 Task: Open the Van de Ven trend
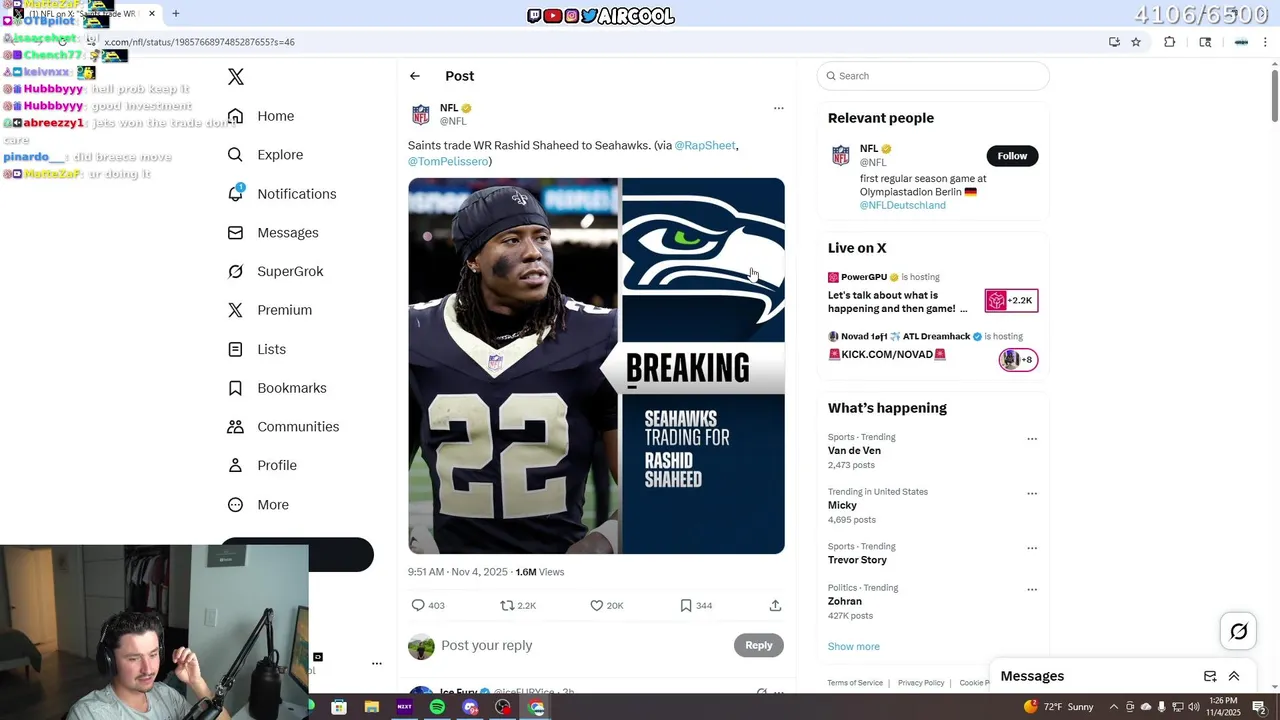854,451
